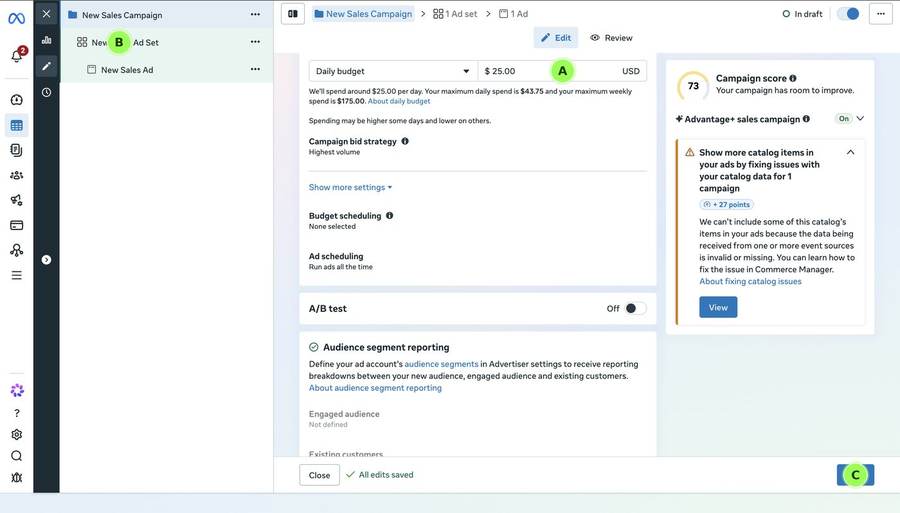Open the megaphone advertising settings icon
This screenshot has height=513, width=900.
17,200
